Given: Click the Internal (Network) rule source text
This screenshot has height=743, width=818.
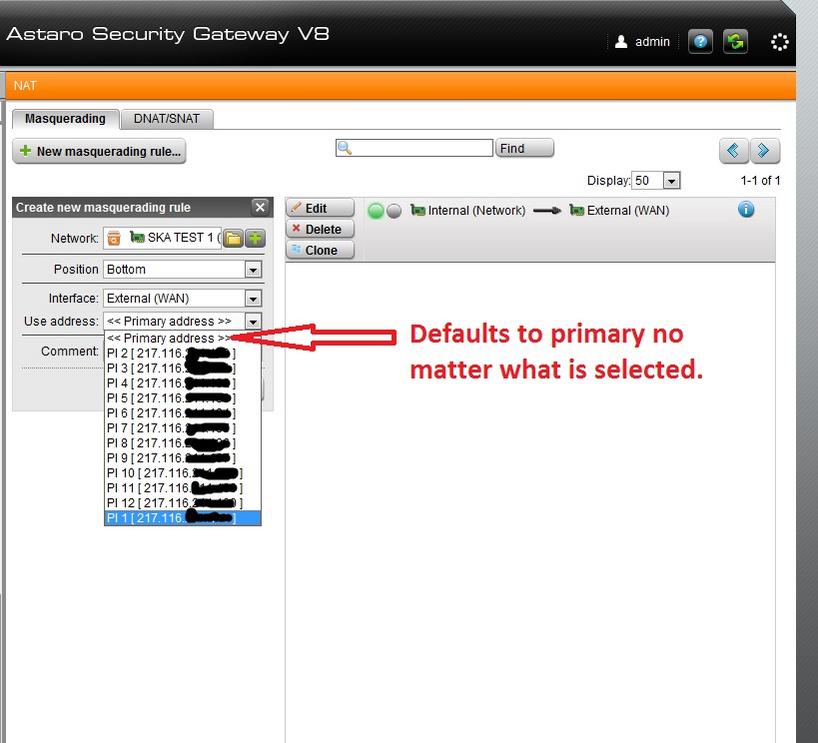Looking at the screenshot, I should [x=477, y=210].
